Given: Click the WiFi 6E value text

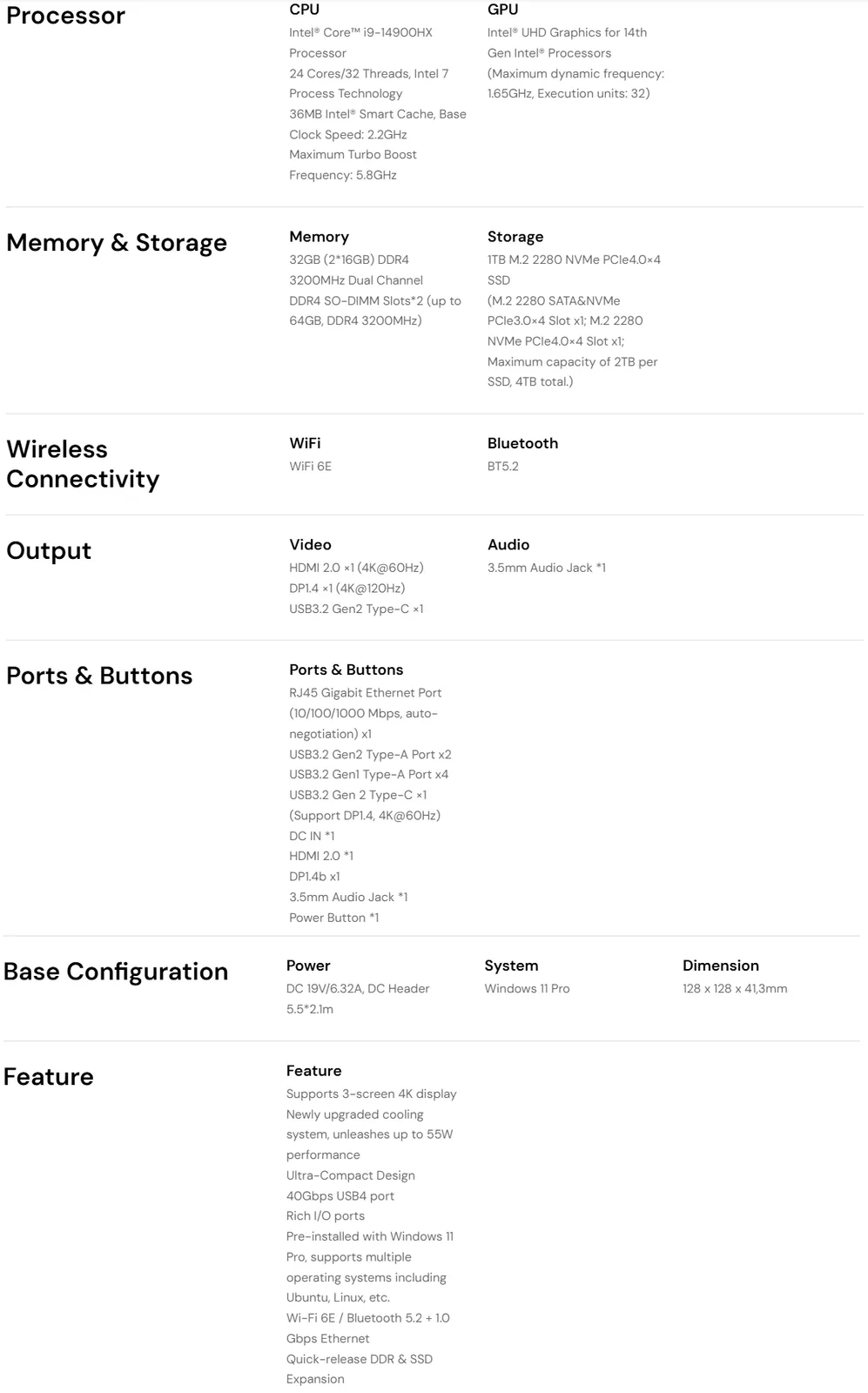Looking at the screenshot, I should [x=310, y=467].
